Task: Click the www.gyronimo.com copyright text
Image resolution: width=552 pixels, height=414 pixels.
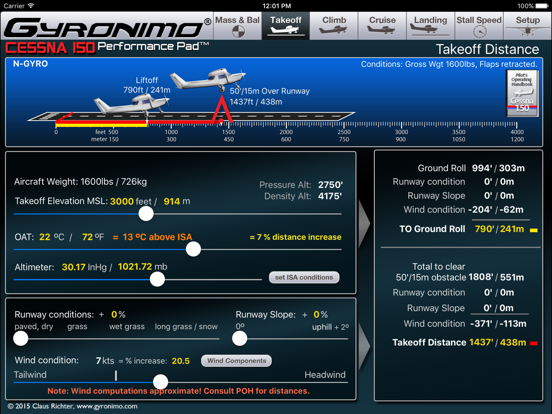Action: click(107, 406)
